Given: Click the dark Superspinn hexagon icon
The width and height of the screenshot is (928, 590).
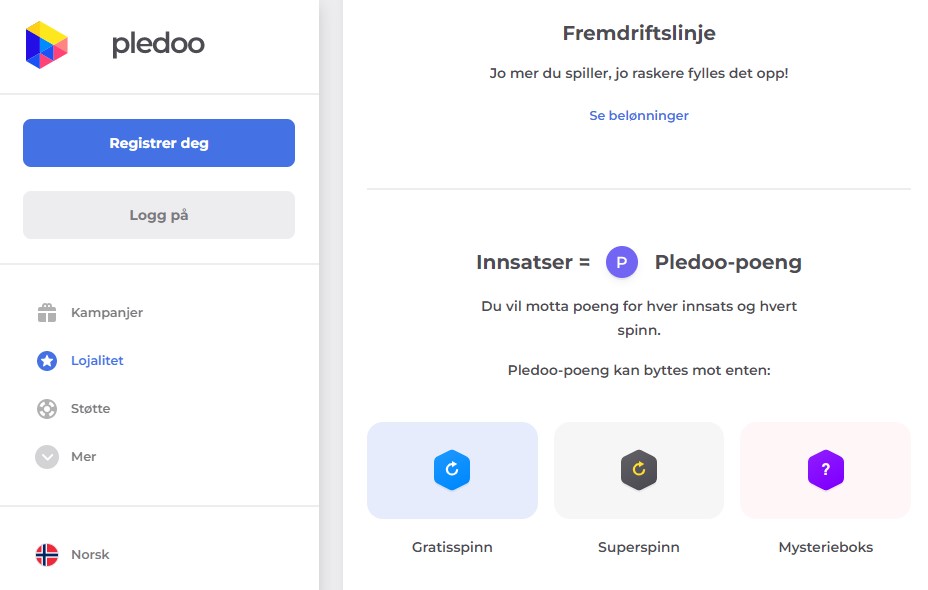Looking at the screenshot, I should pos(639,470).
